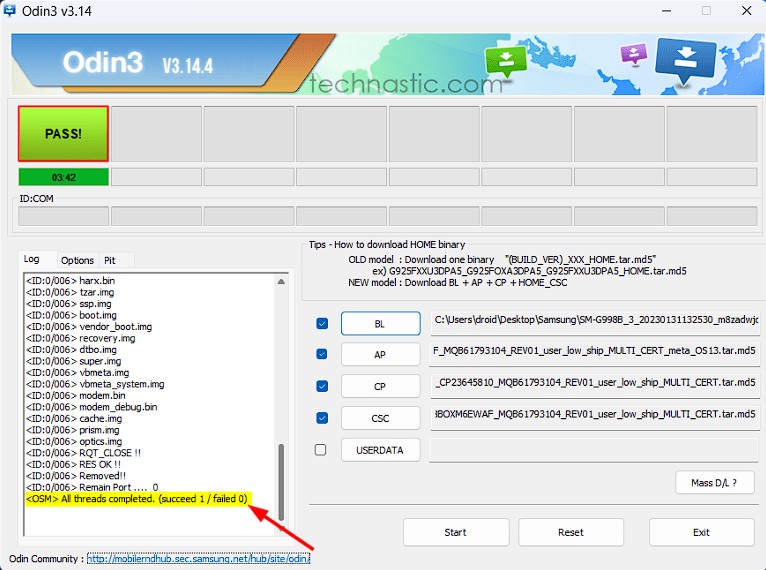Uncheck the CP file checkbox

pyautogui.click(x=322, y=386)
